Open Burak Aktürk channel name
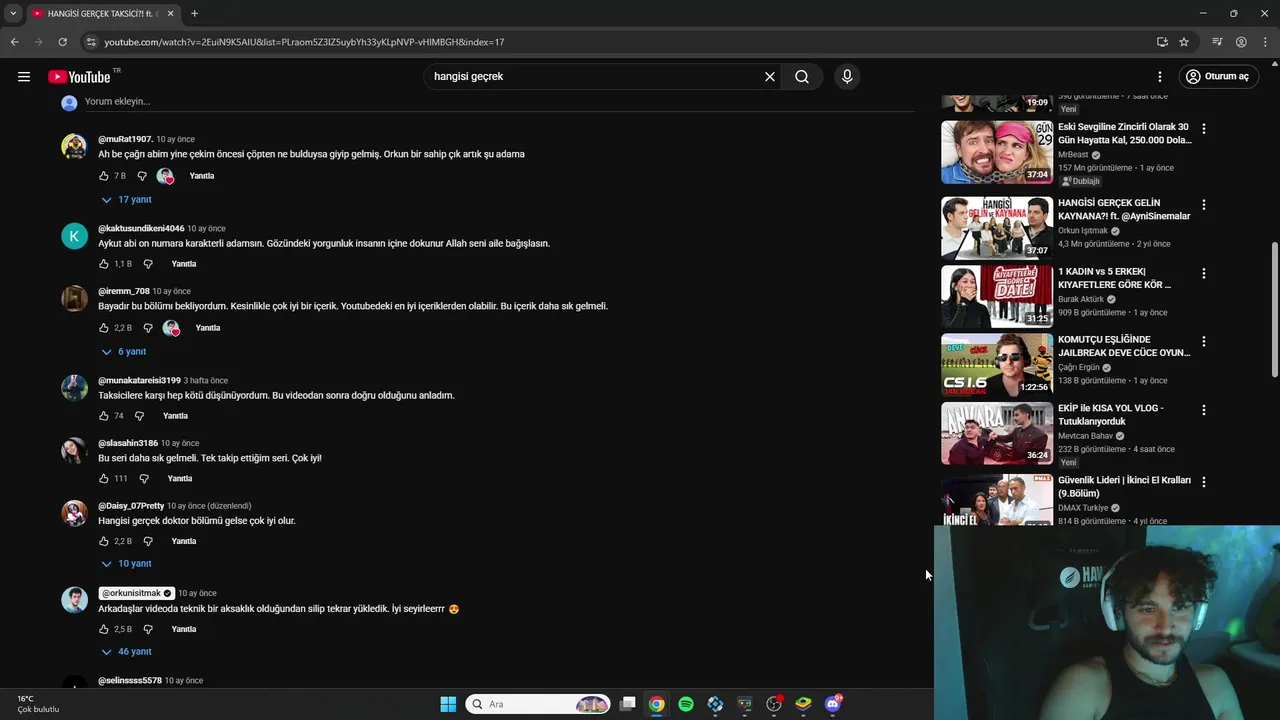 point(1081,299)
